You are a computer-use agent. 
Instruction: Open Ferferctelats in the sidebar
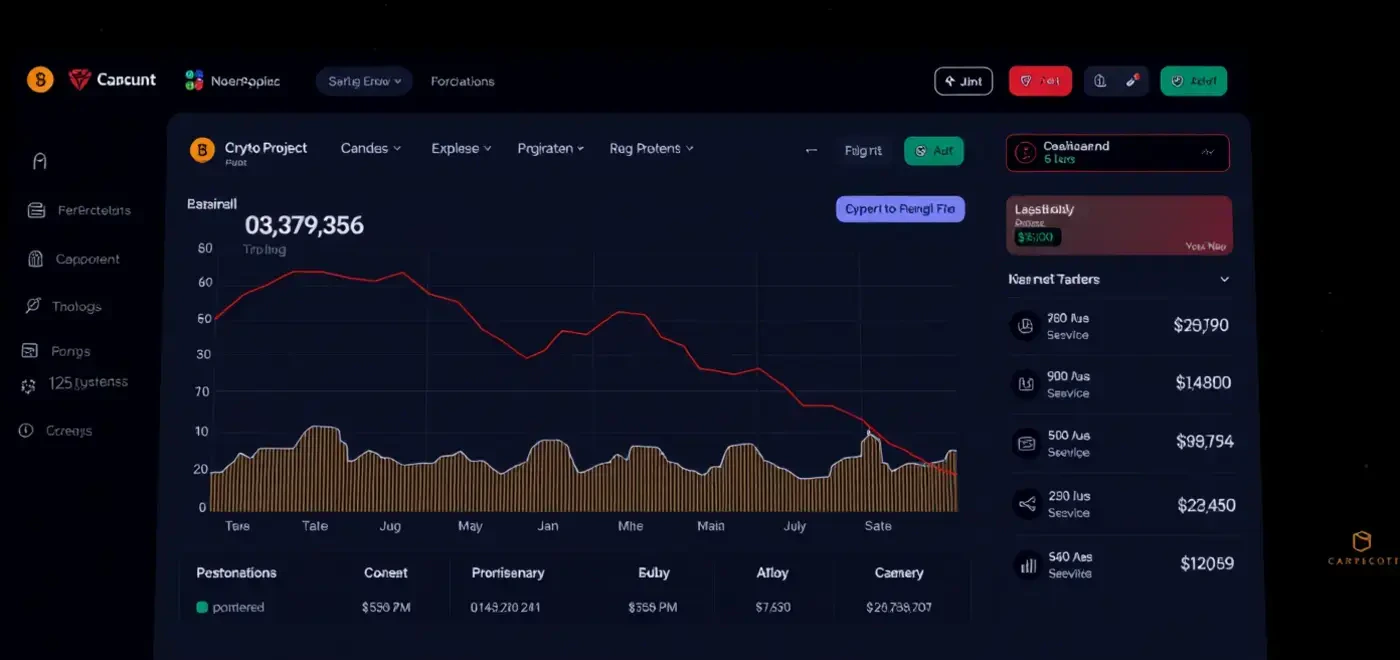(x=94, y=210)
